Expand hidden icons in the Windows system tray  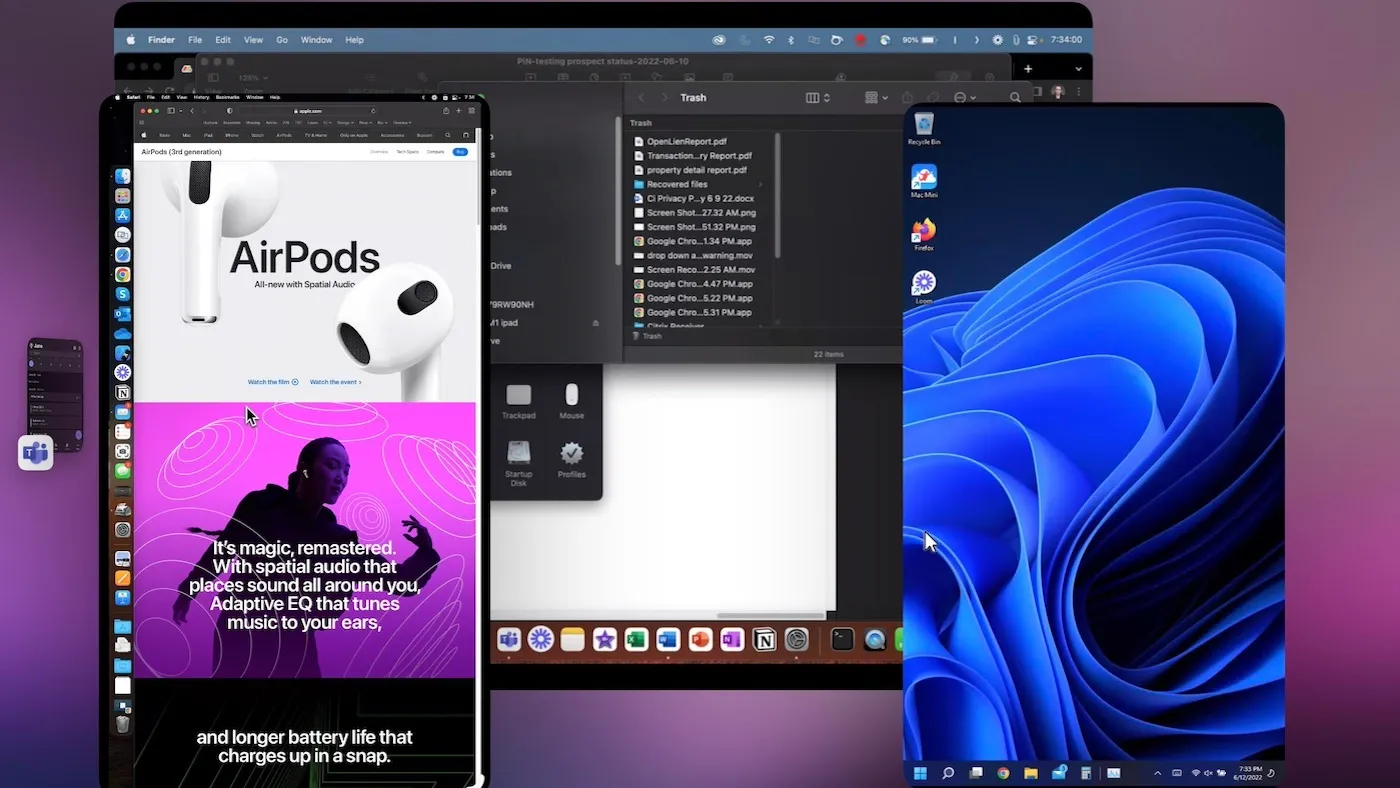coord(1157,772)
